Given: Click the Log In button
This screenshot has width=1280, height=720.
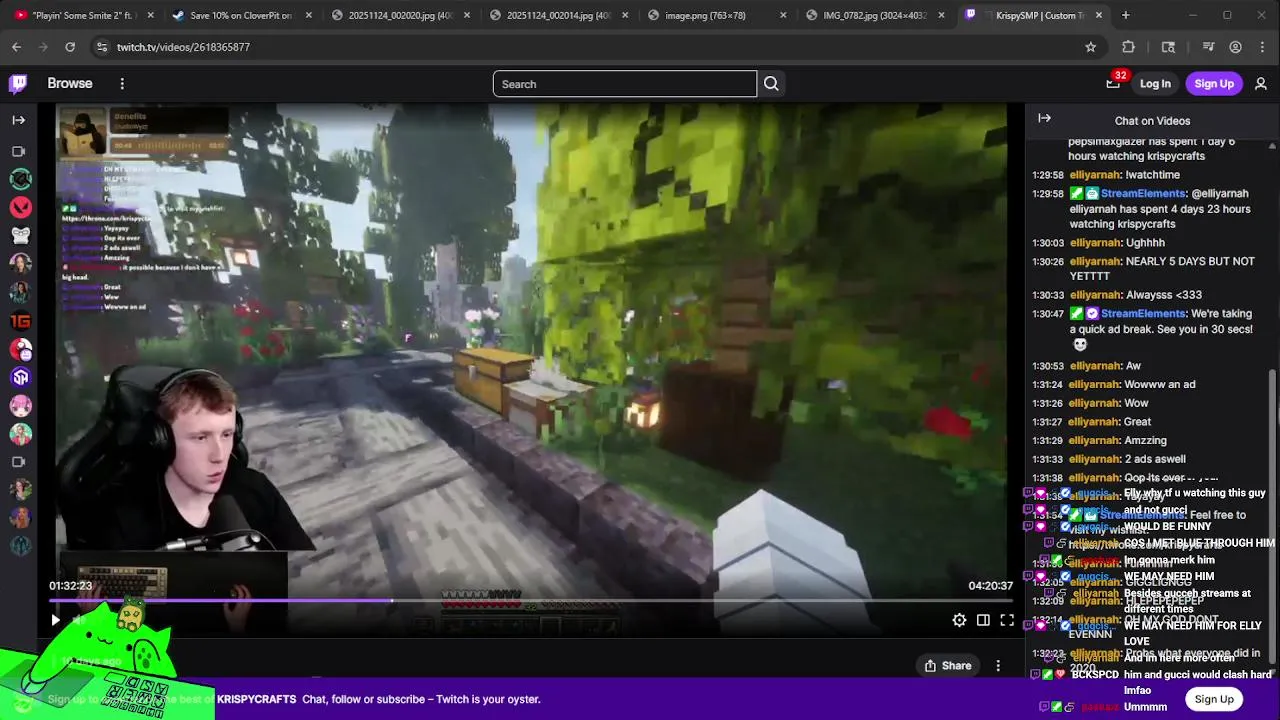Looking at the screenshot, I should (x=1155, y=84).
